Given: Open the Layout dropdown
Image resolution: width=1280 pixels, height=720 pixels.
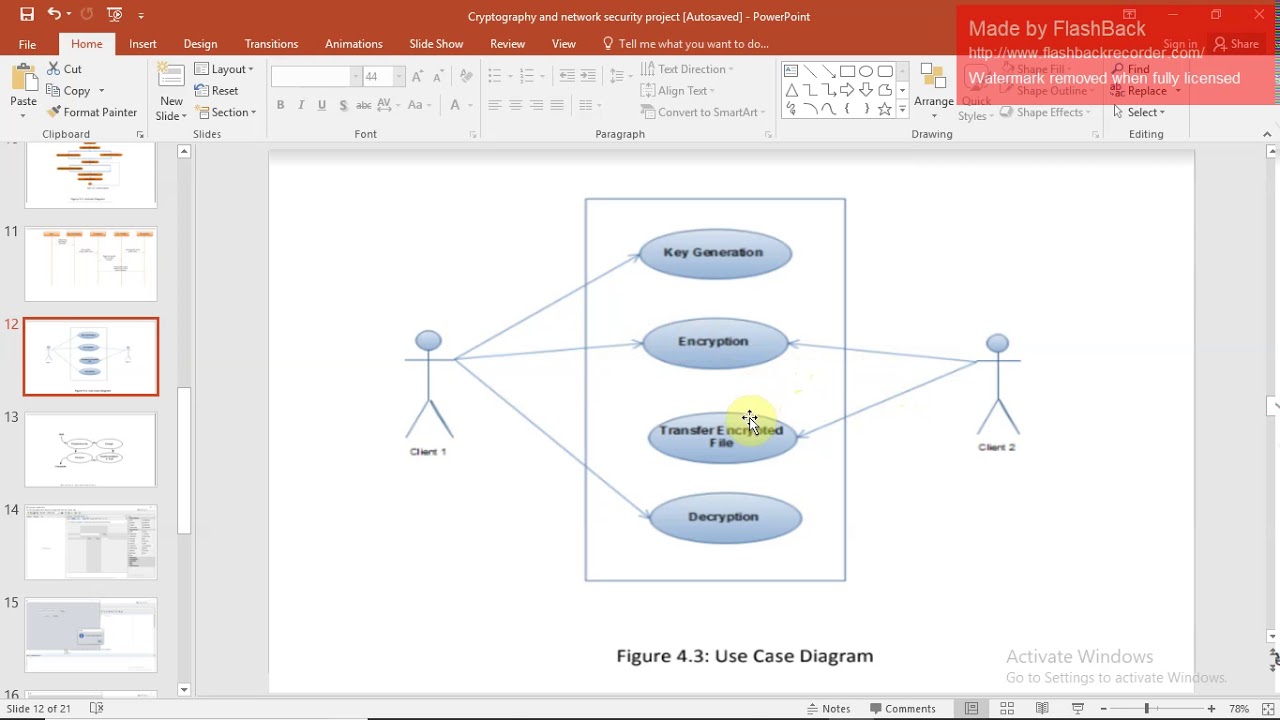Looking at the screenshot, I should tap(225, 69).
